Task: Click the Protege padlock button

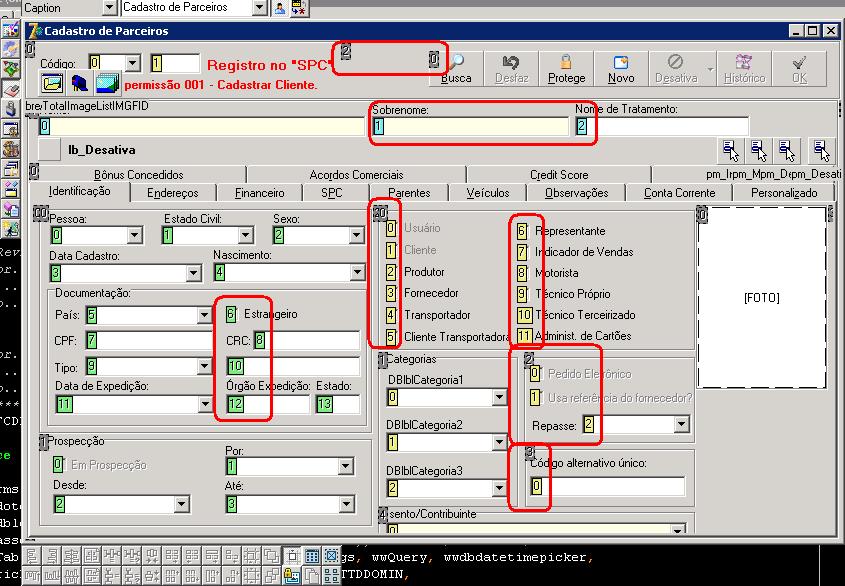Action: point(566,69)
